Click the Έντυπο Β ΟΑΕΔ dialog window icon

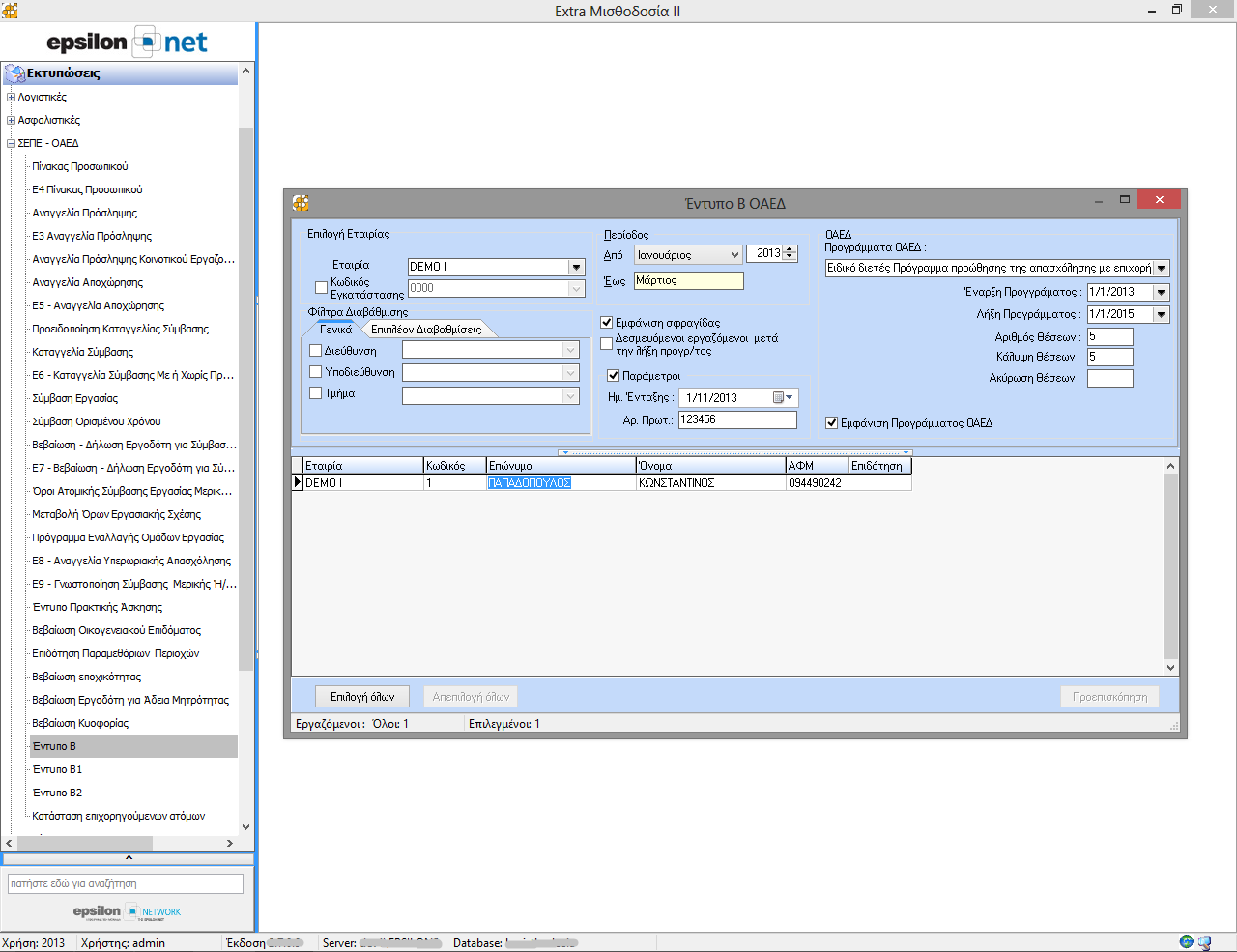[301, 203]
